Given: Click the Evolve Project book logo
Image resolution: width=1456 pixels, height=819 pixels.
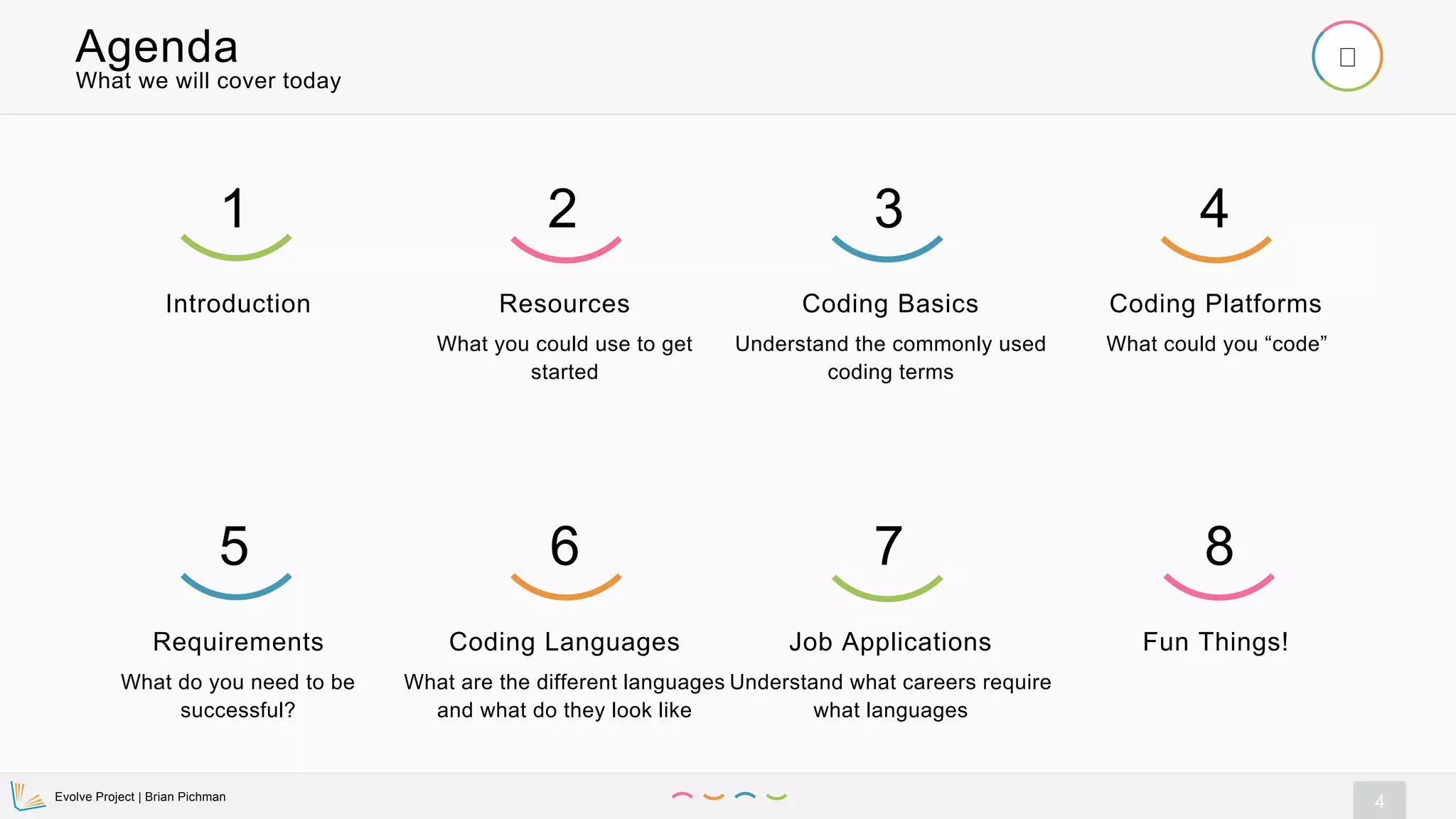Looking at the screenshot, I should click(x=28, y=796).
